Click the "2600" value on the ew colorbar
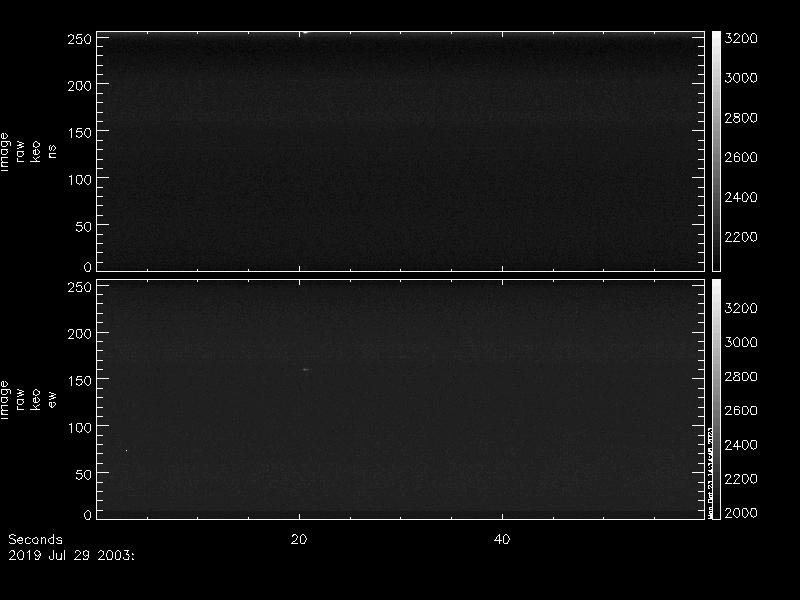The width and height of the screenshot is (800, 600). [x=741, y=411]
